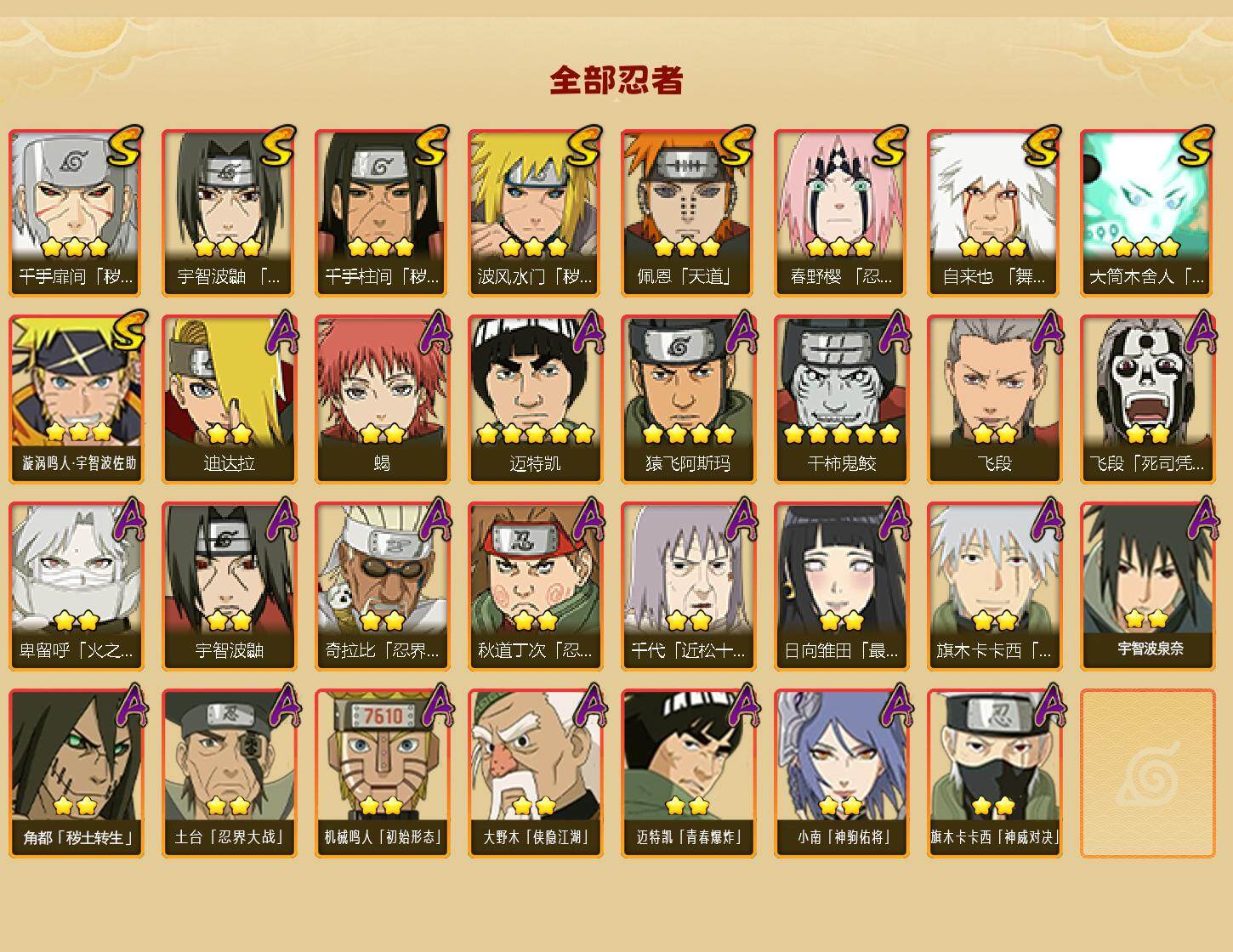Screen dimensions: 1233x952
Task: Select the 漩涡鸣人·宇智波佐助 S-rank card
Action: coord(76,399)
